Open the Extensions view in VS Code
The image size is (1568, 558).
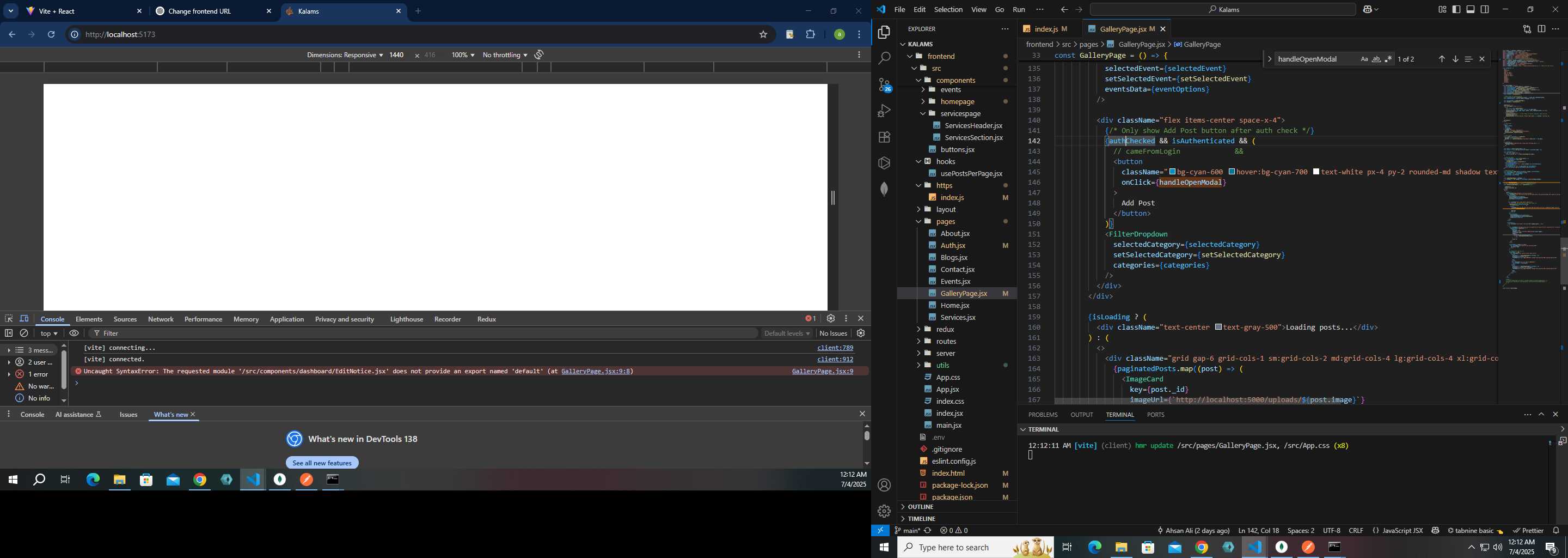coord(884,137)
